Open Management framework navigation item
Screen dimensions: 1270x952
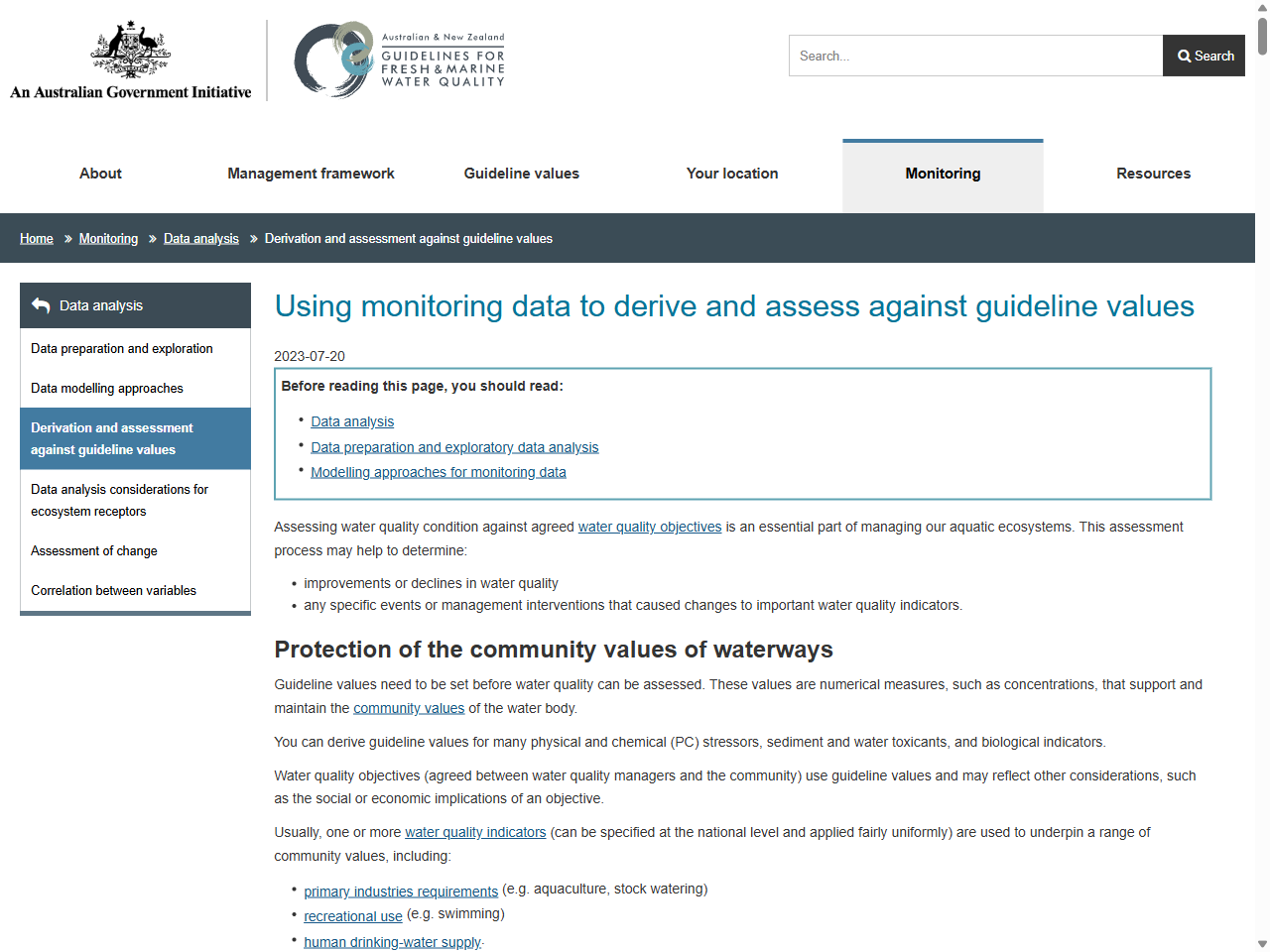pyautogui.click(x=311, y=174)
